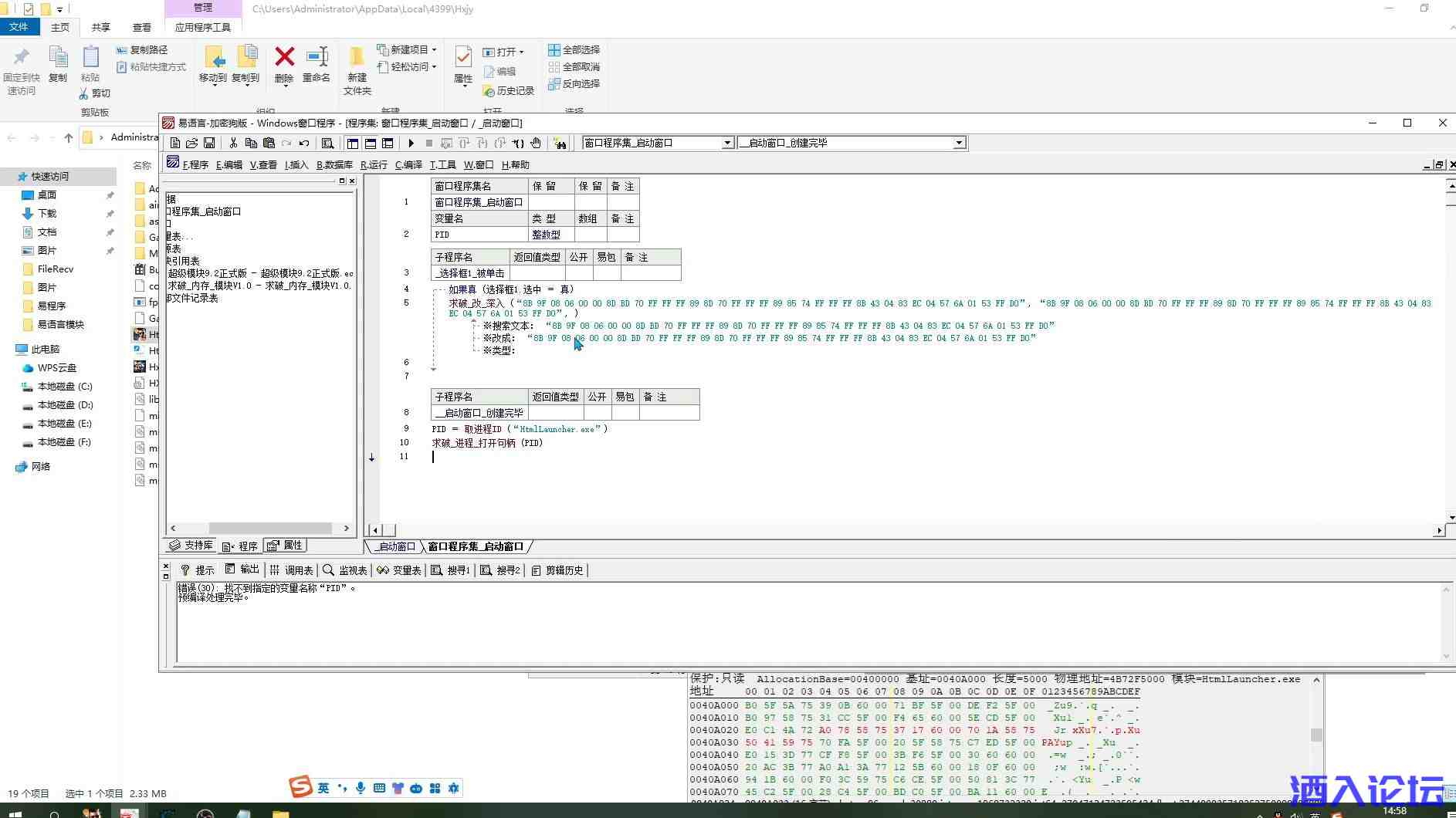Image resolution: width=1456 pixels, height=818 pixels.
Task: Click the New document icon in the IDE toolbar
Action: pyautogui.click(x=175, y=144)
